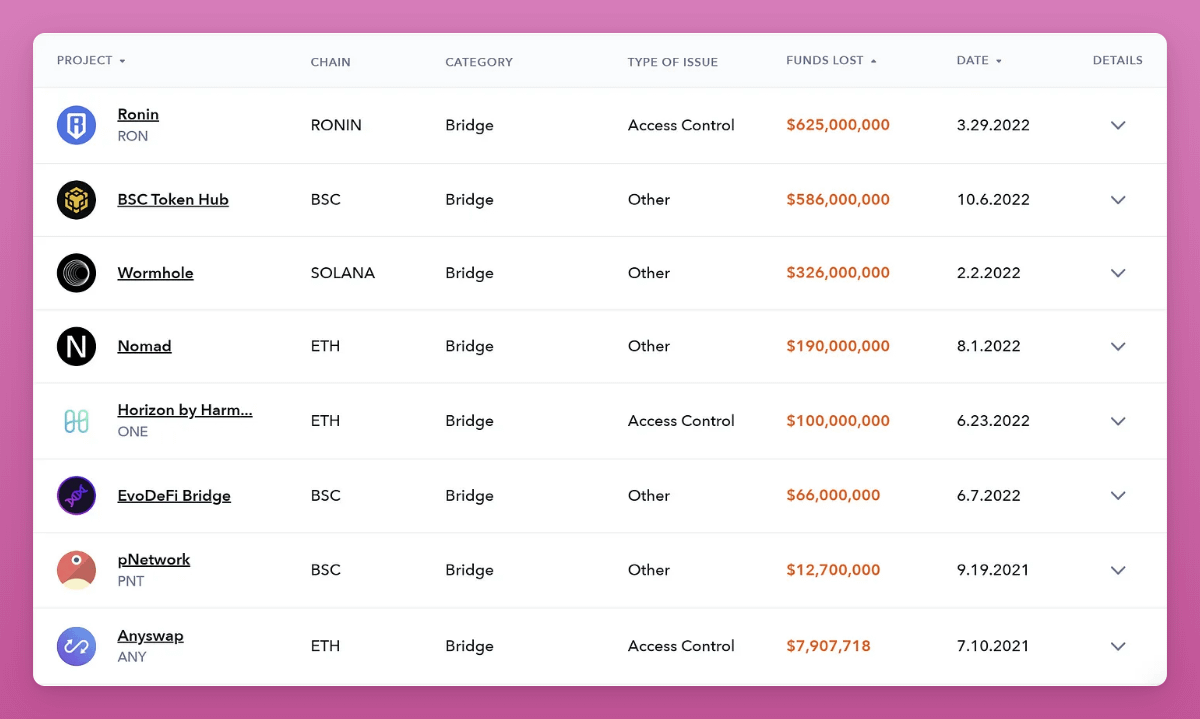Click the Wormhole circular logo icon
This screenshot has width=1200, height=719.
click(76, 273)
